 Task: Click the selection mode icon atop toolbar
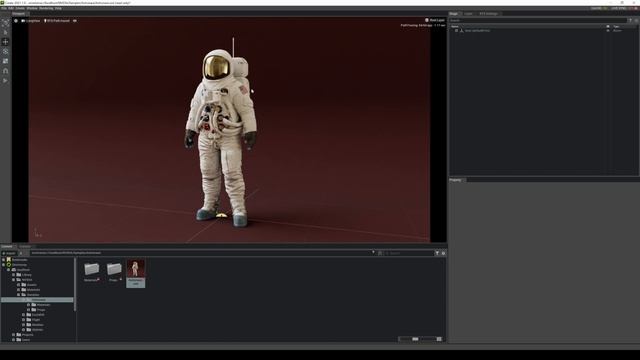coord(5,23)
